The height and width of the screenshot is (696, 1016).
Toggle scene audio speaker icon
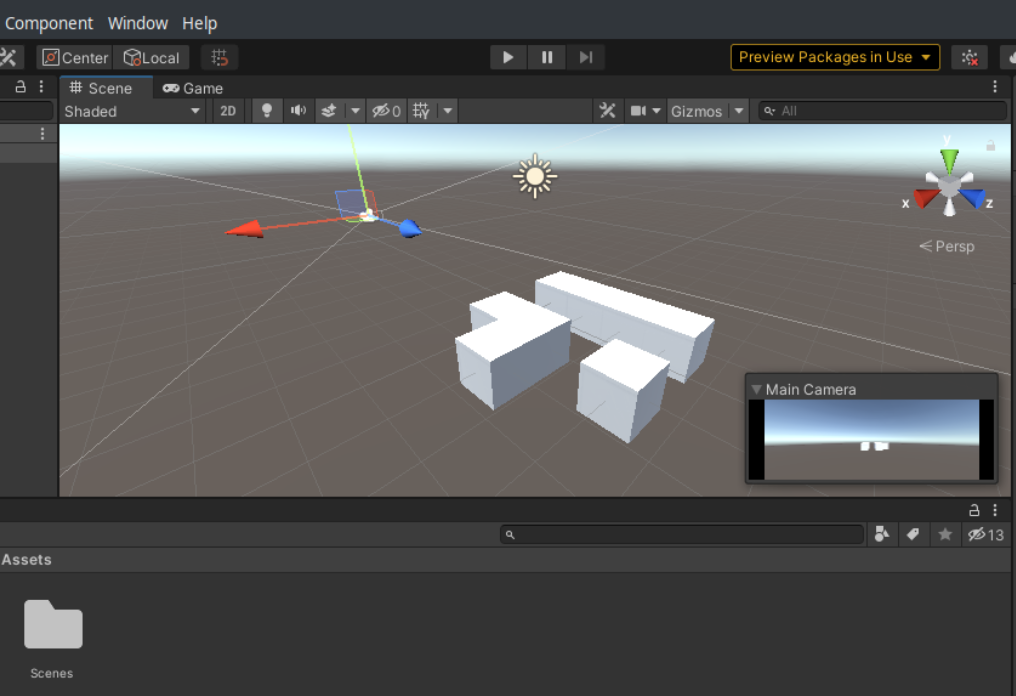point(298,111)
